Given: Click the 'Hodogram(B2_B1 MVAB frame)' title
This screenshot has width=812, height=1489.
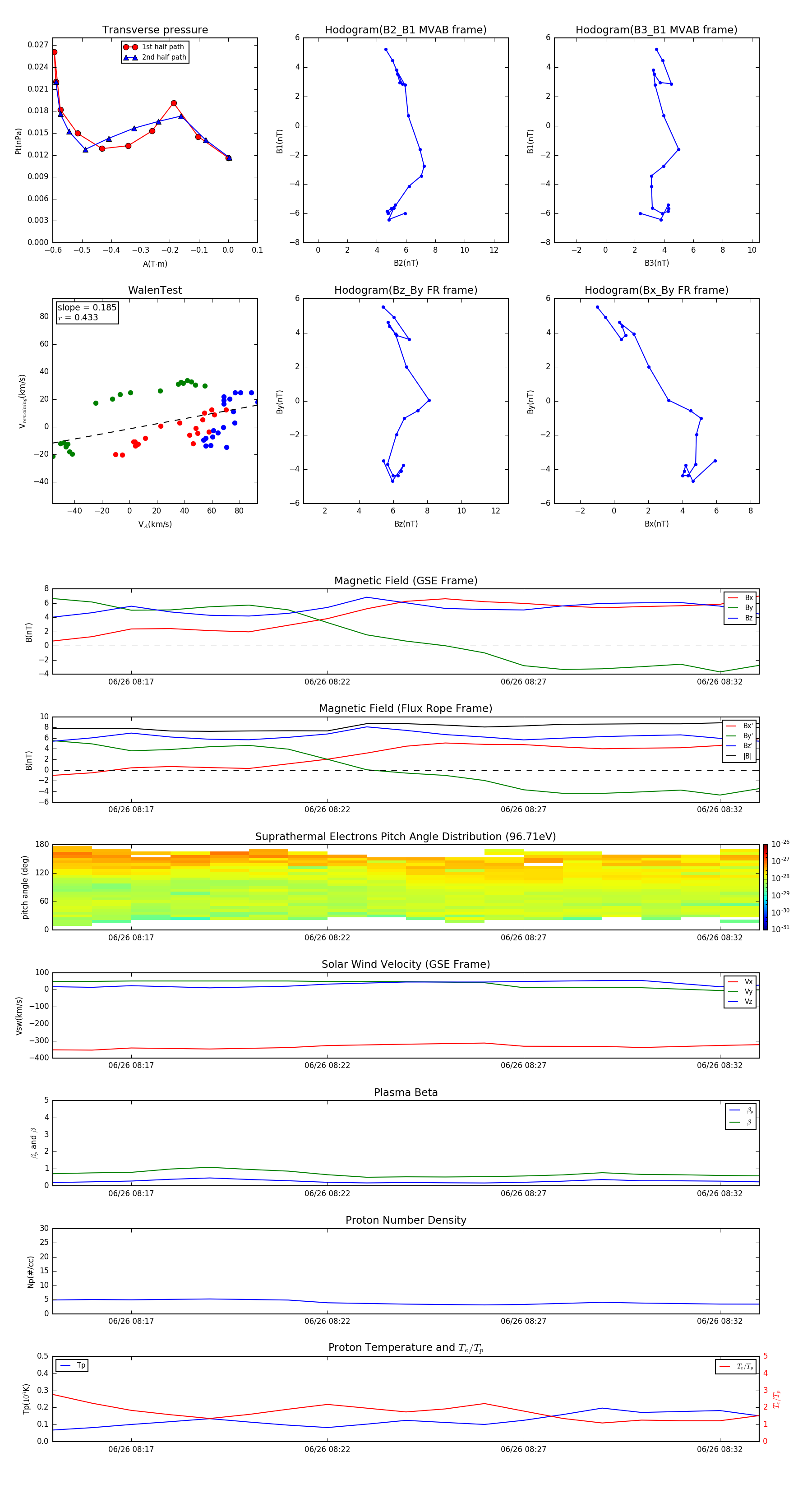Looking at the screenshot, I should click(406, 30).
